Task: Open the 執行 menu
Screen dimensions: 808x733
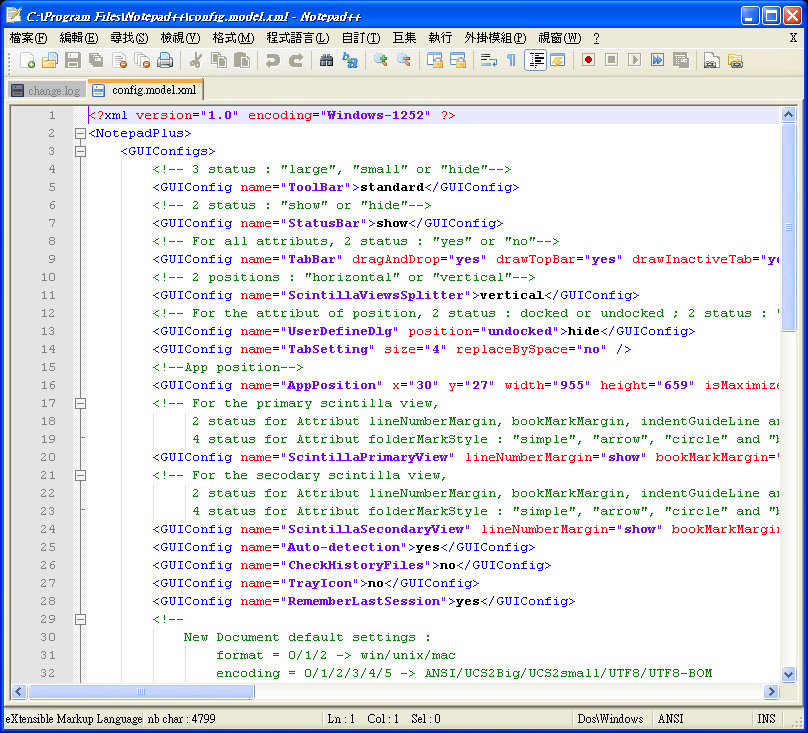Action: click(x=440, y=38)
